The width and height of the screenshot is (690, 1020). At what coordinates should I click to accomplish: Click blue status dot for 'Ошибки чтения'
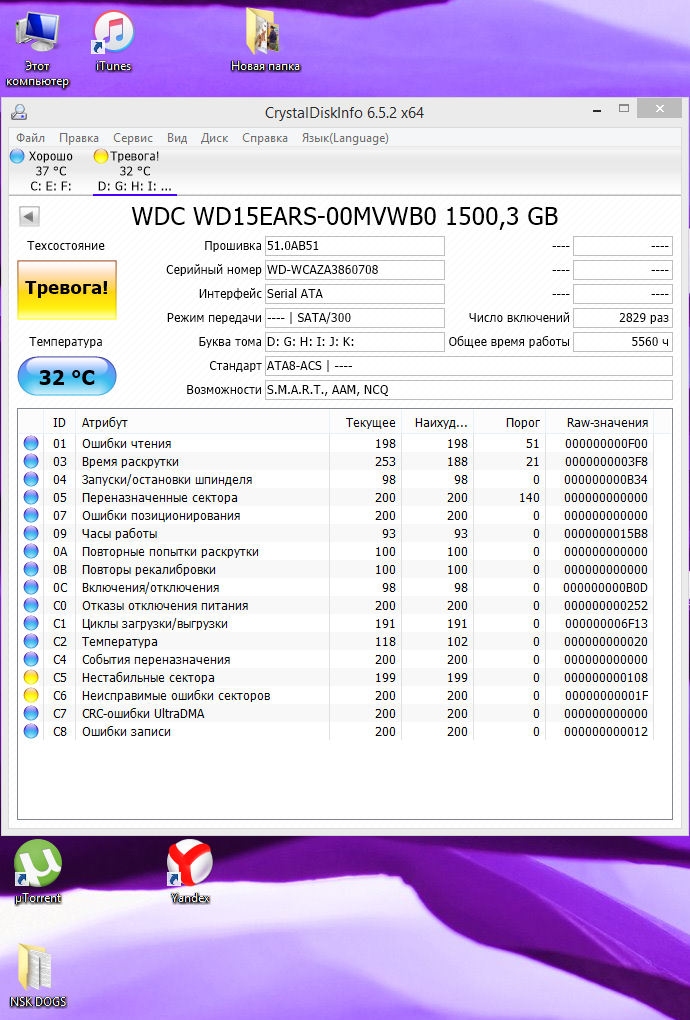(x=31, y=444)
